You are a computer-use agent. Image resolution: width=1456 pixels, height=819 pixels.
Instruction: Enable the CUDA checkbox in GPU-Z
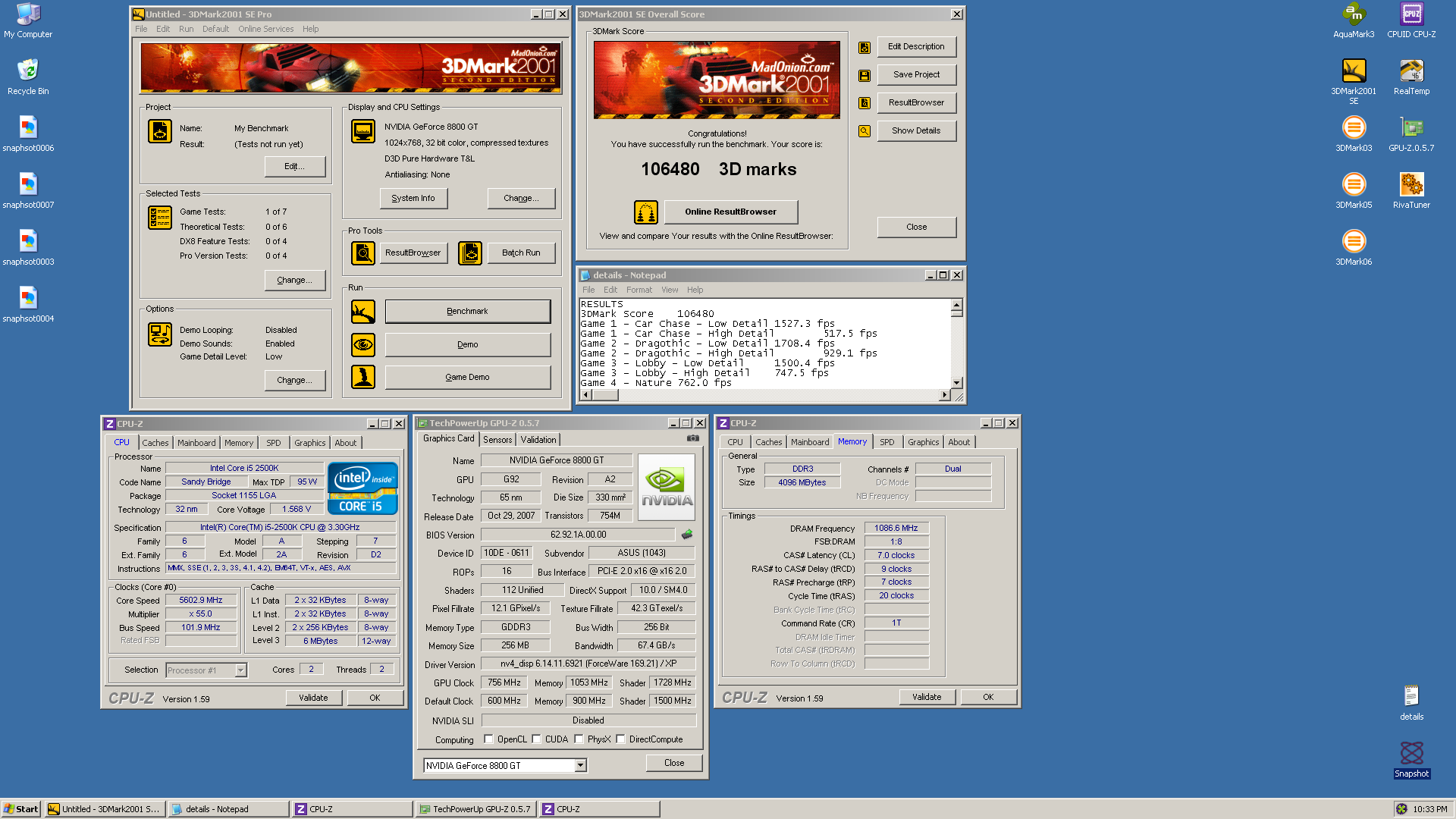[536, 739]
